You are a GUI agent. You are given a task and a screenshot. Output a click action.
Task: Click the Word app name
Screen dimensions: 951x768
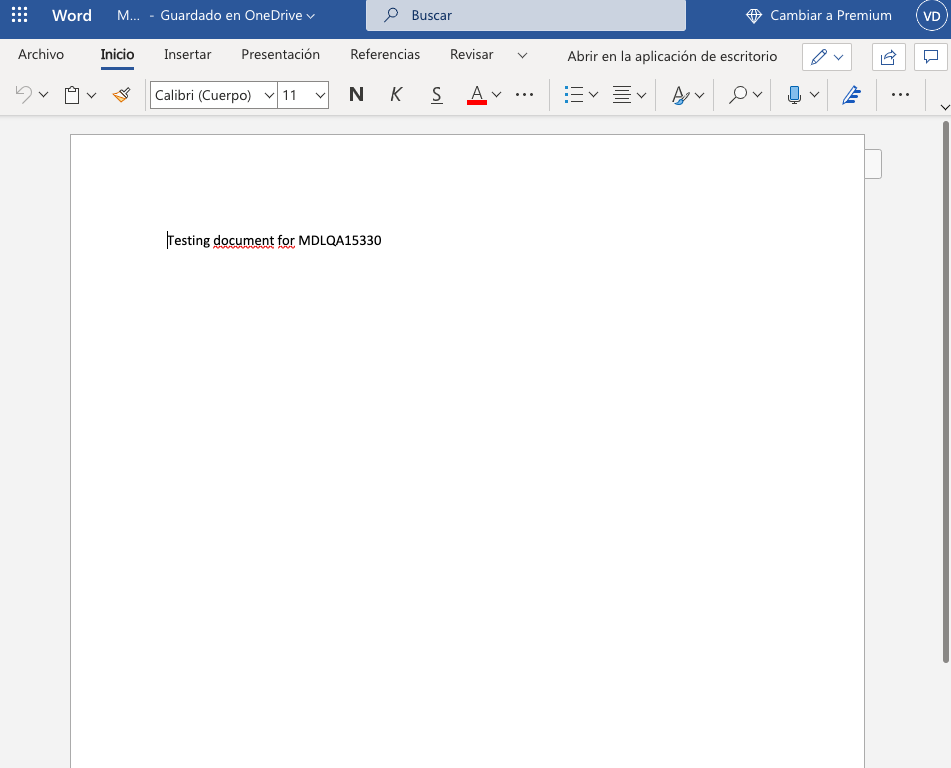pyautogui.click(x=72, y=15)
